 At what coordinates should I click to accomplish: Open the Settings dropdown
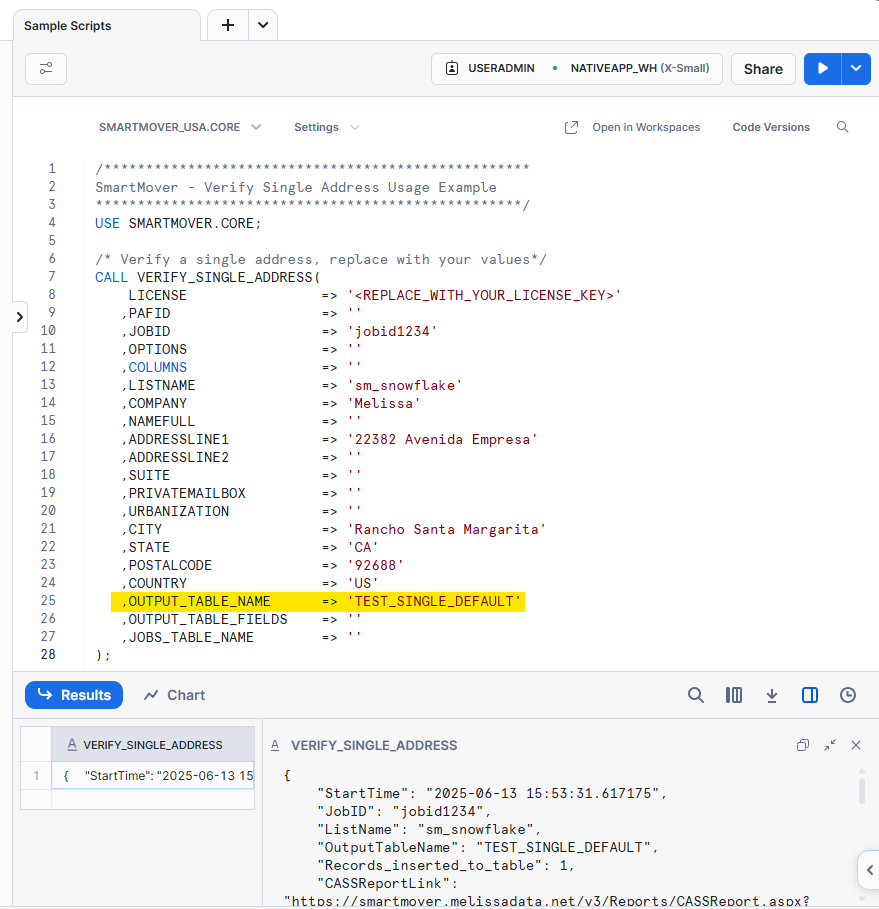pyautogui.click(x=326, y=127)
